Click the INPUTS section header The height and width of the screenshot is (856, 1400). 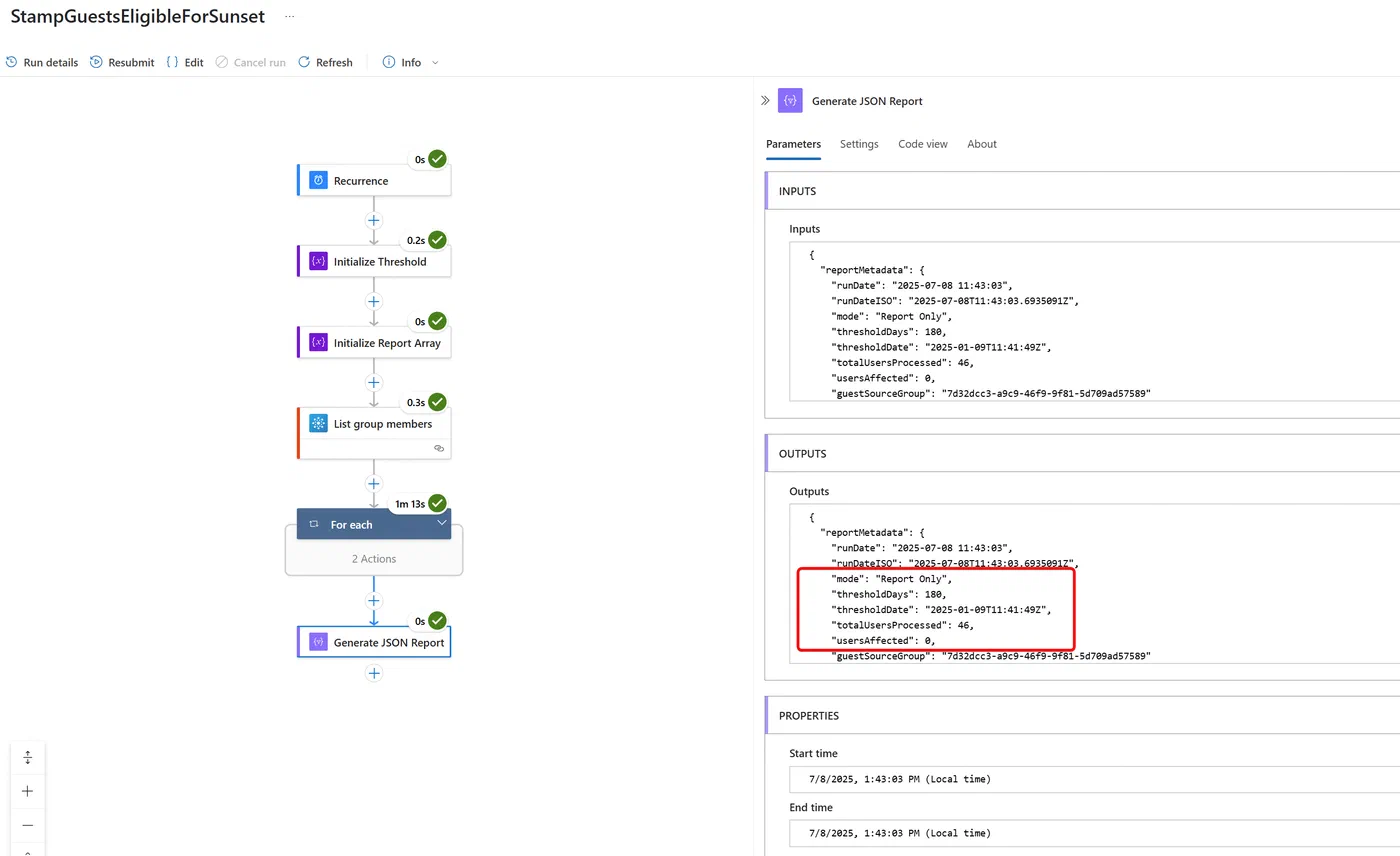click(1082, 191)
